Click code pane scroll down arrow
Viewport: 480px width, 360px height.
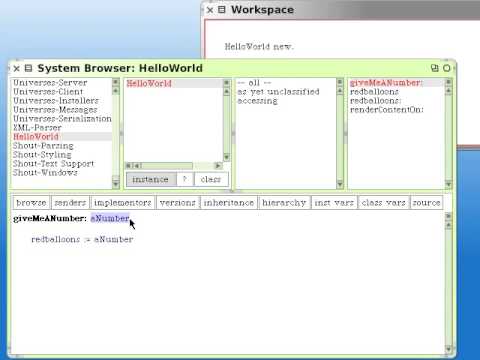(448, 349)
